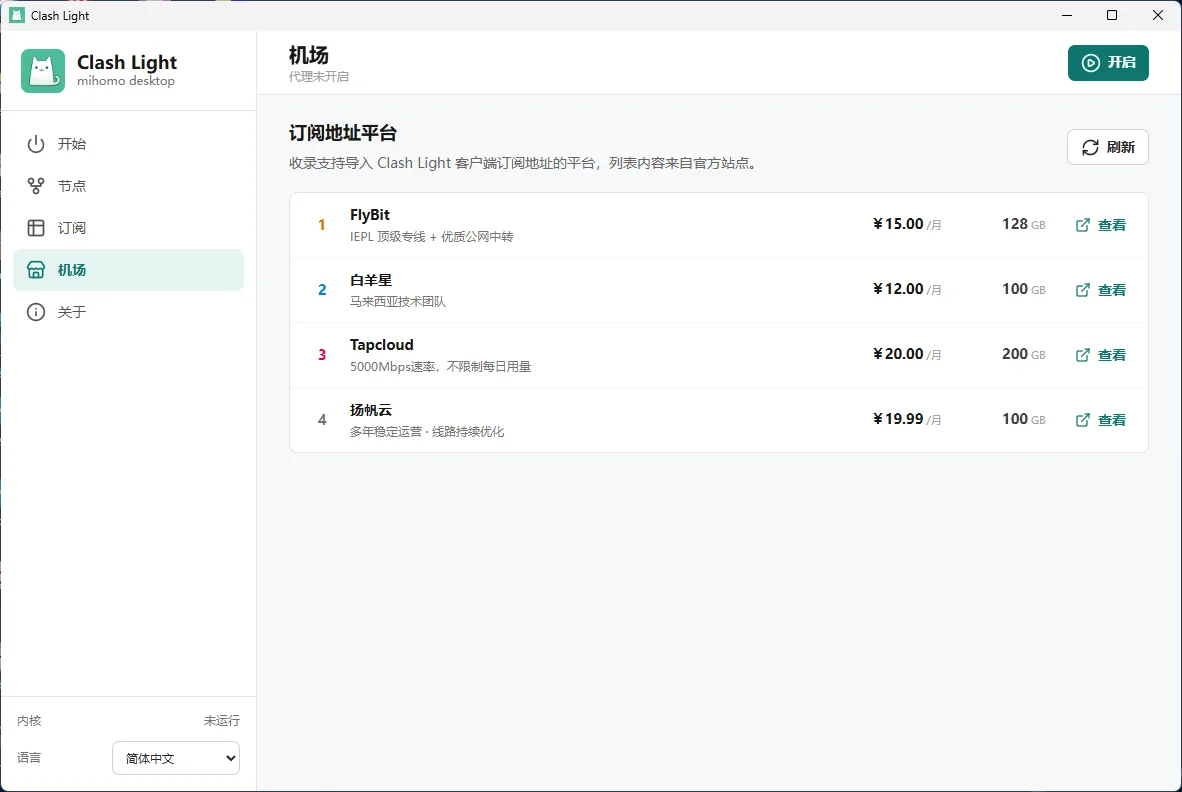Click external link icon in Tapcloud row
This screenshot has width=1182, height=792.
pos(1082,355)
